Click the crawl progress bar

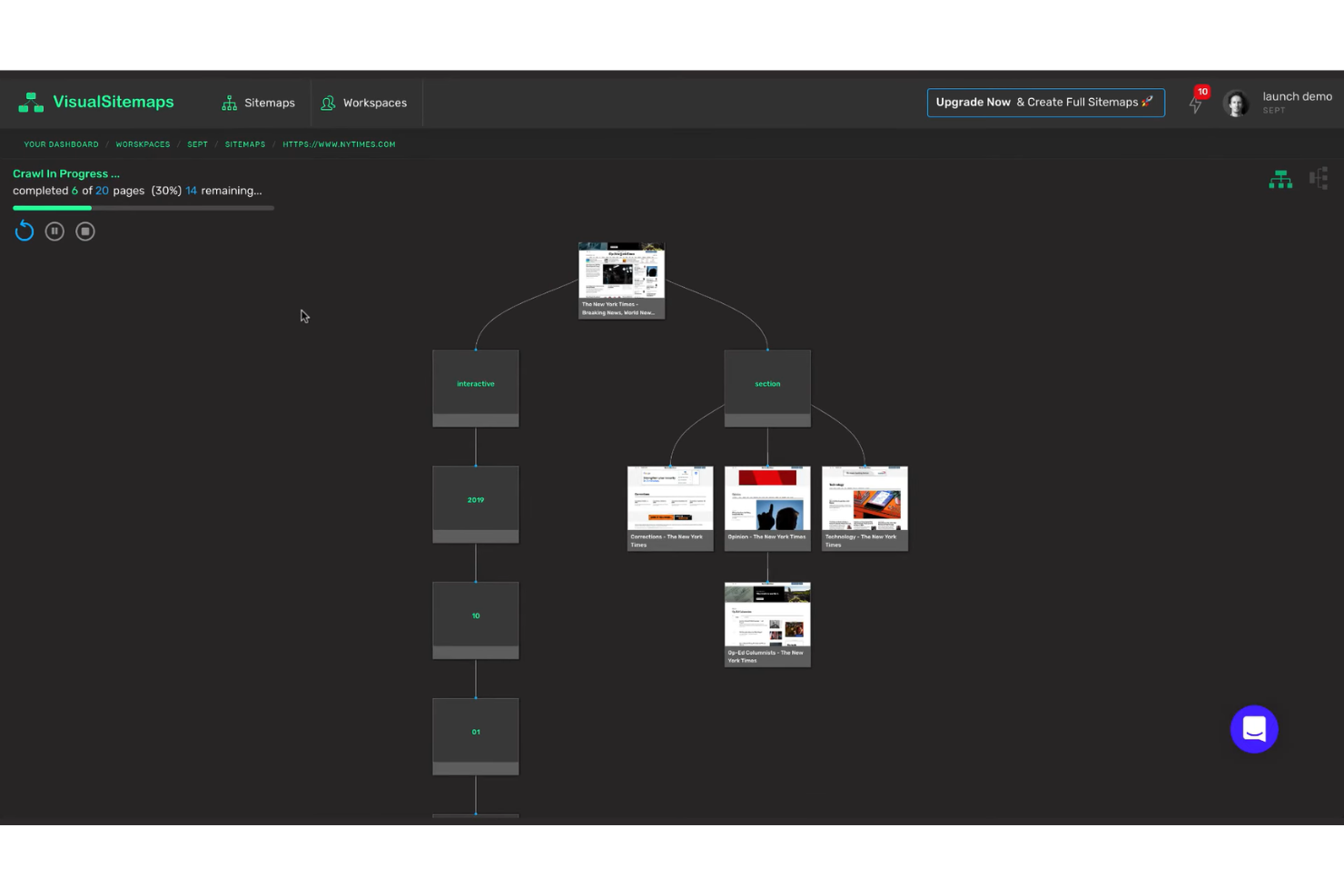coord(143,208)
